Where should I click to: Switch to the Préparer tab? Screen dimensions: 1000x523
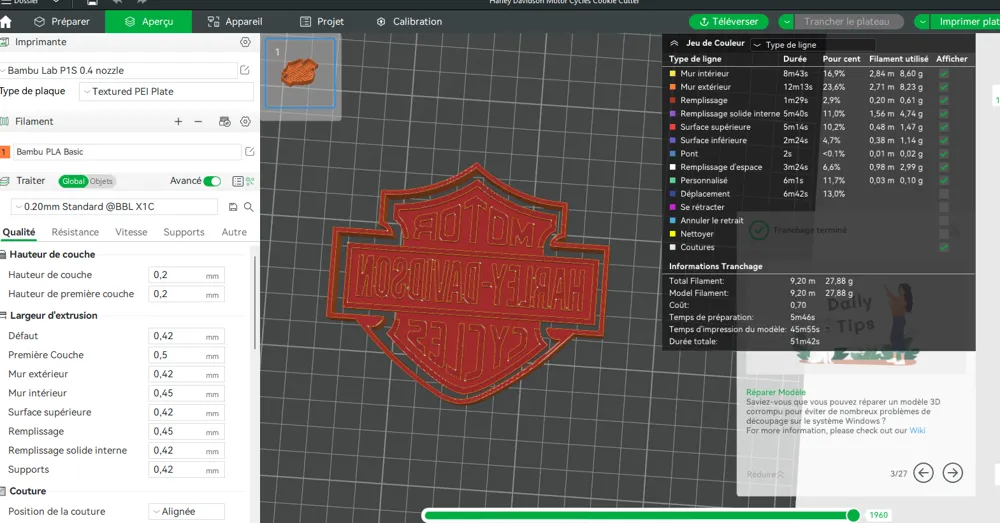coord(62,22)
